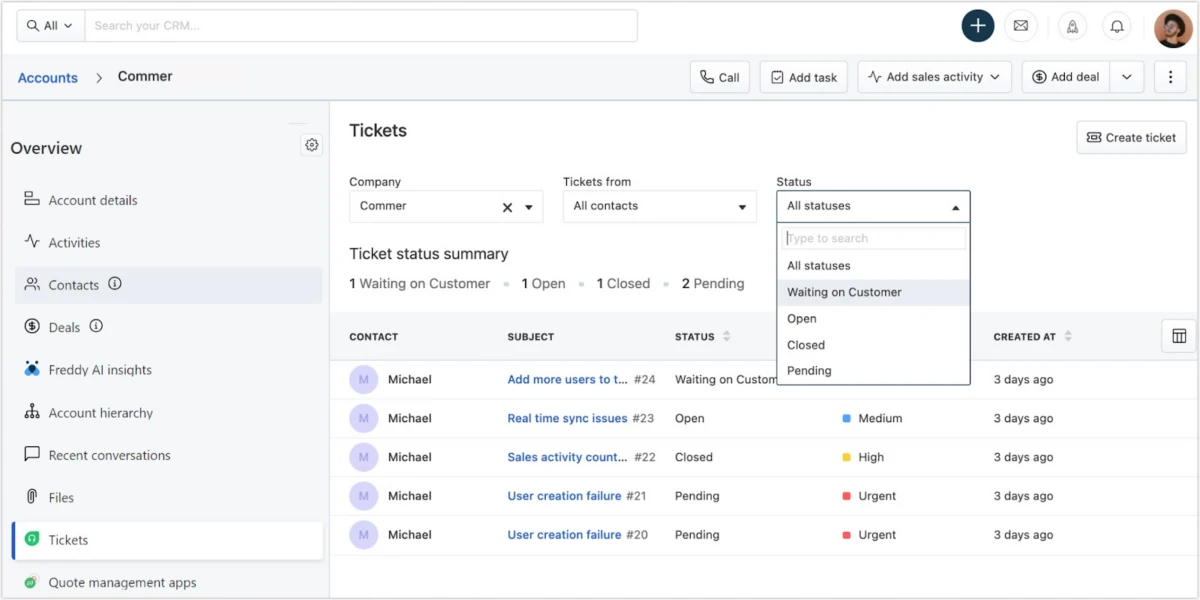Open the sidebar settings gear icon
The height and width of the screenshot is (600, 1200).
coord(312,145)
